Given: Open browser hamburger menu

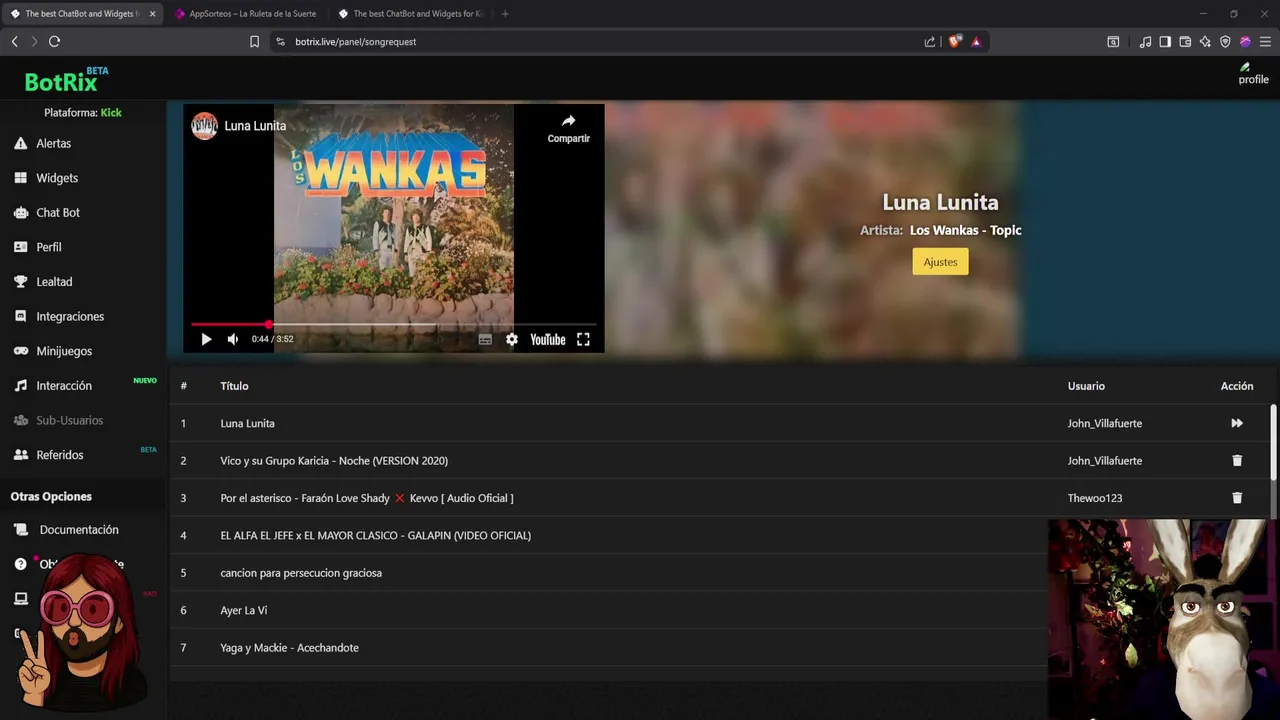Looking at the screenshot, I should 1265,42.
